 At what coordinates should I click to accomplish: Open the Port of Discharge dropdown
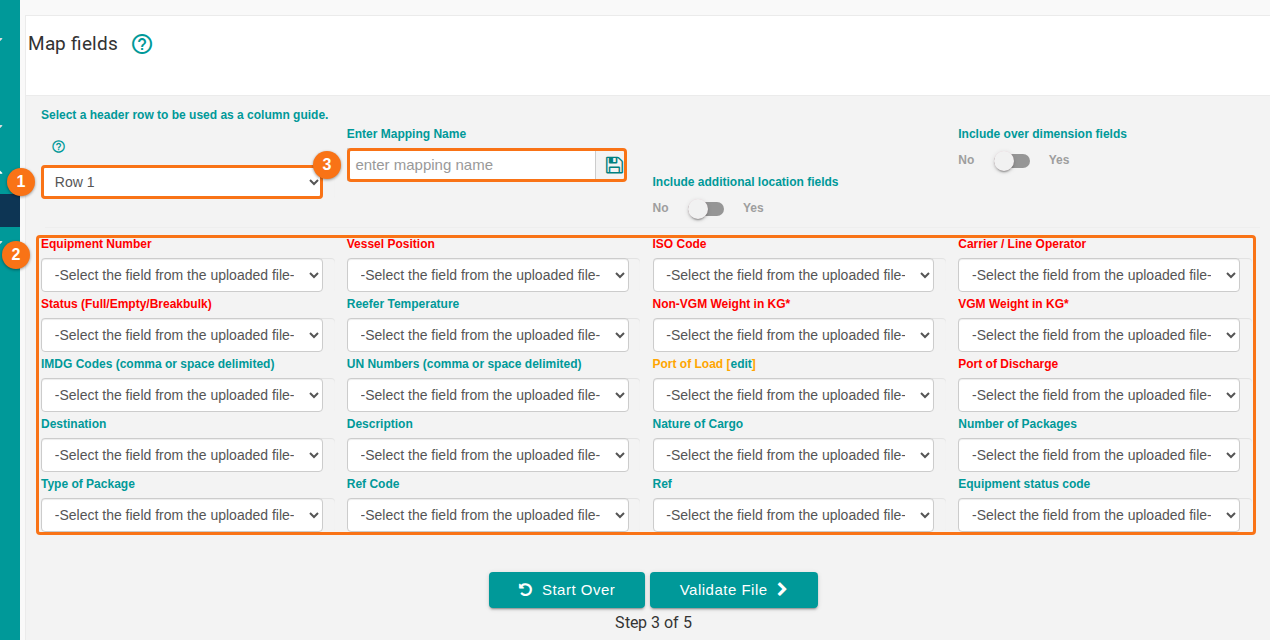pyautogui.click(x=1099, y=395)
